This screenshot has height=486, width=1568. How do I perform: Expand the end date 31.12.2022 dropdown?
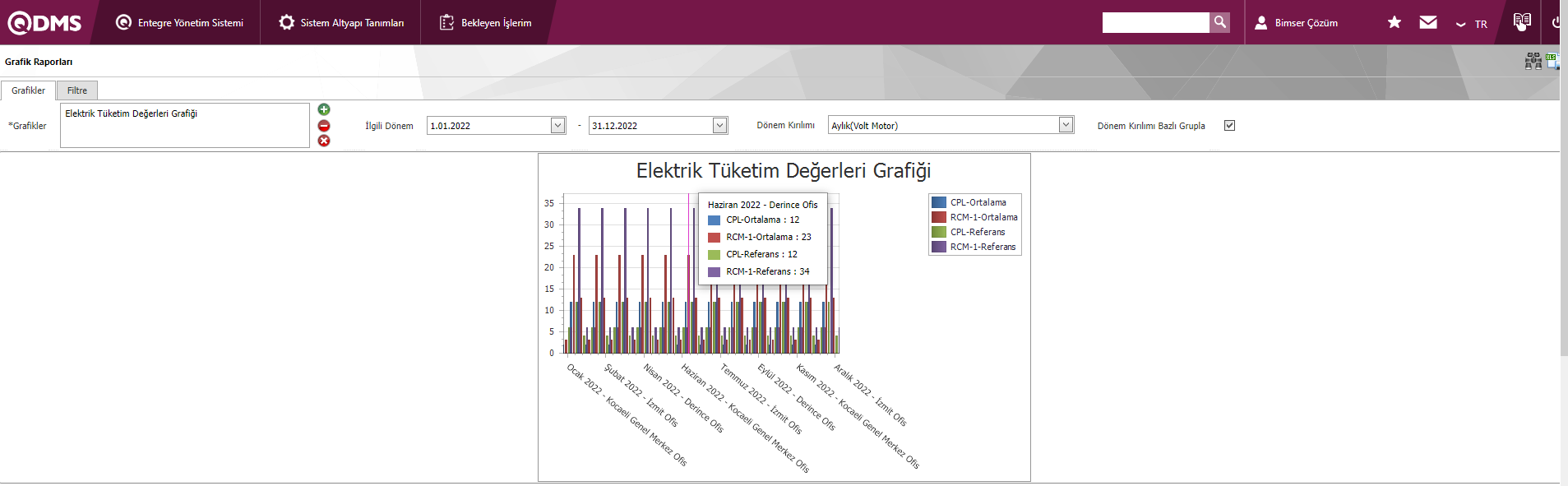719,126
